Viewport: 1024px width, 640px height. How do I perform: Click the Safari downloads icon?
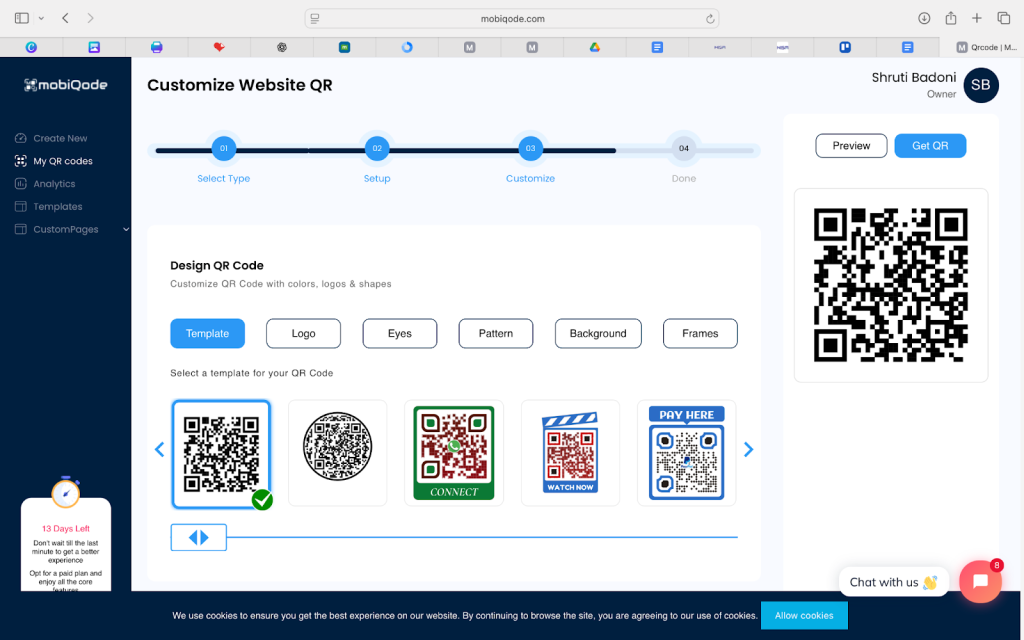click(x=924, y=18)
